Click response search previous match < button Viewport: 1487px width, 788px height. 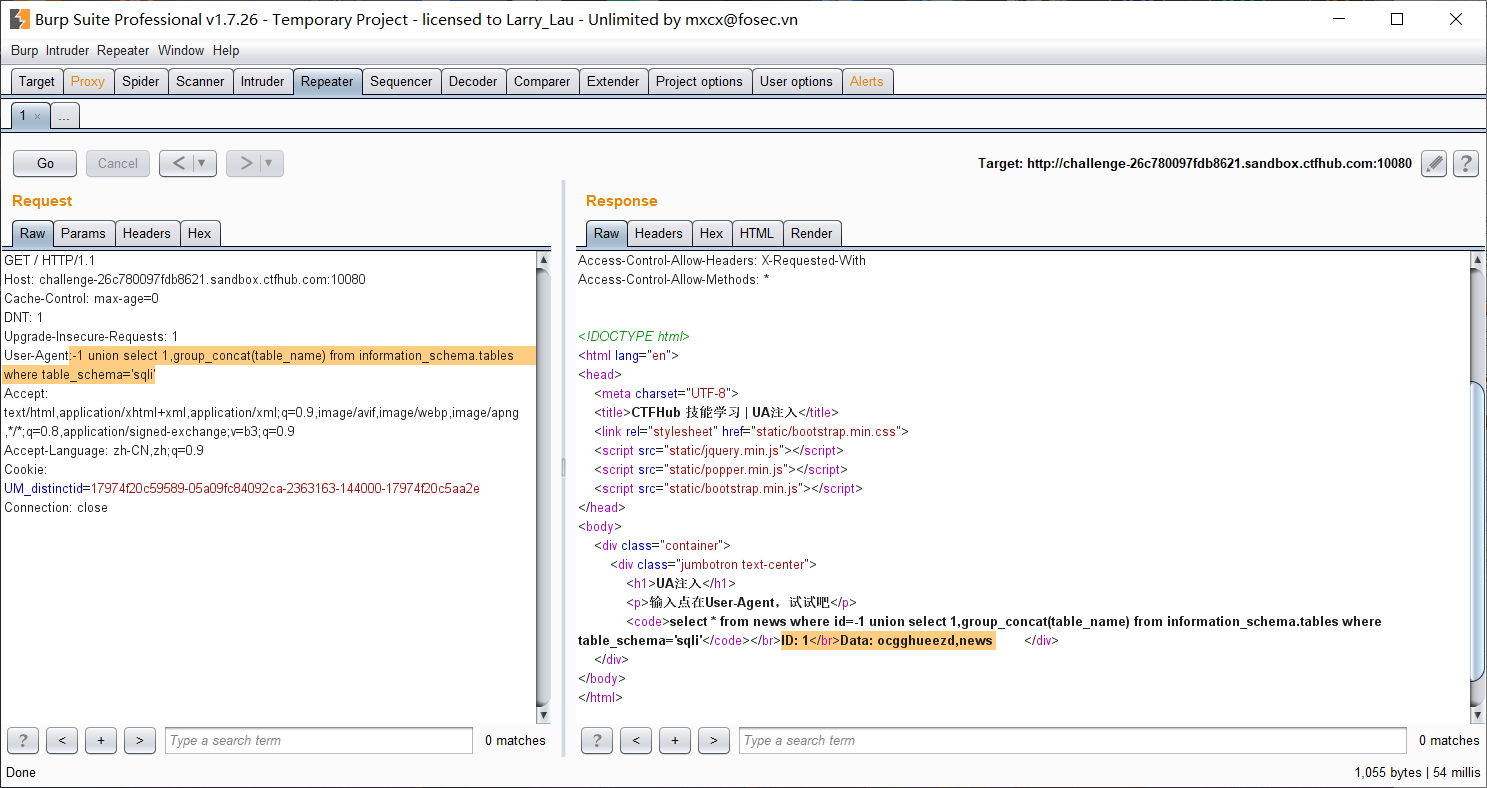[x=636, y=740]
